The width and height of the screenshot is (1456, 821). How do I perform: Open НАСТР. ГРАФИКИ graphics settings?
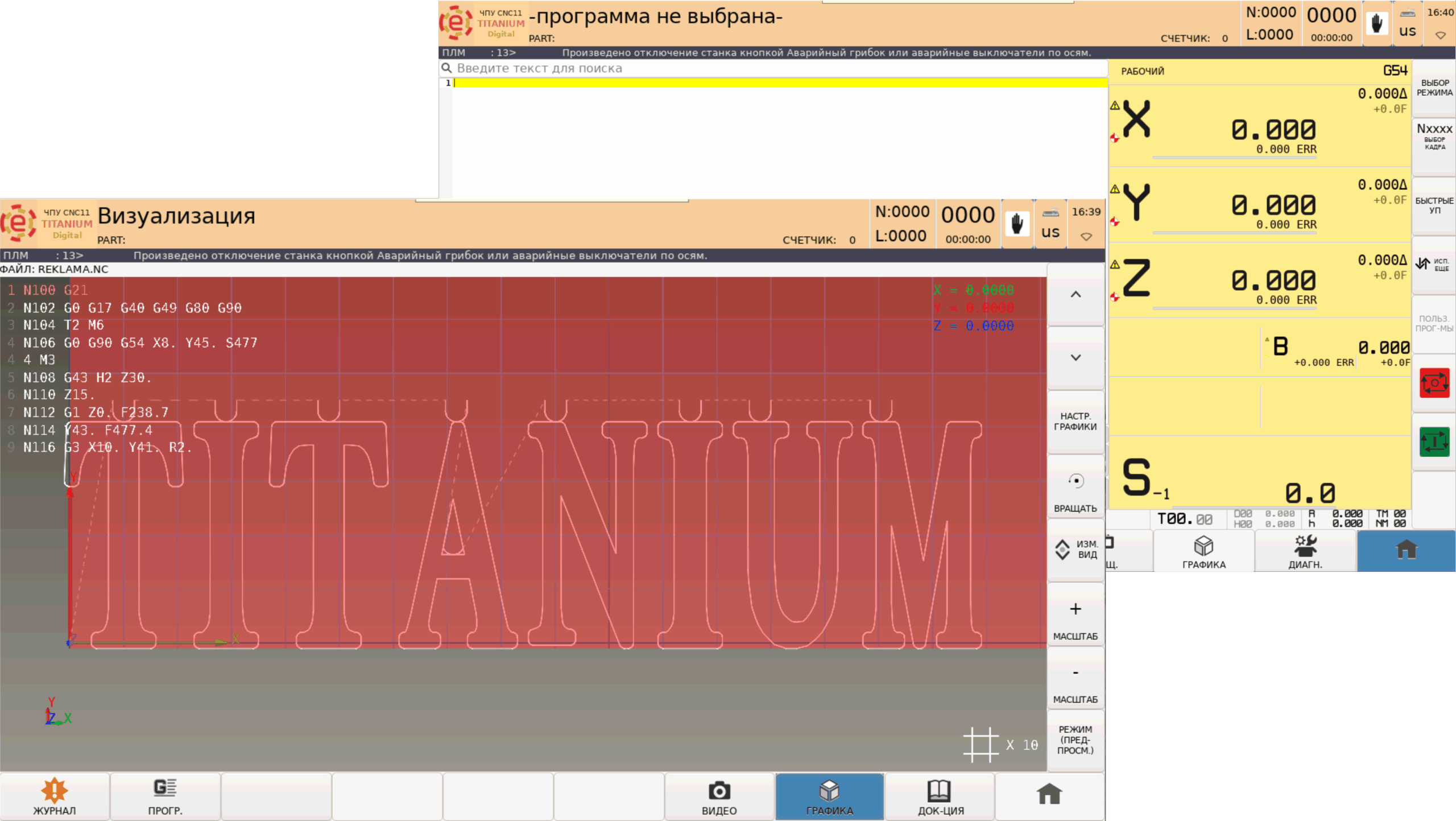[1076, 422]
